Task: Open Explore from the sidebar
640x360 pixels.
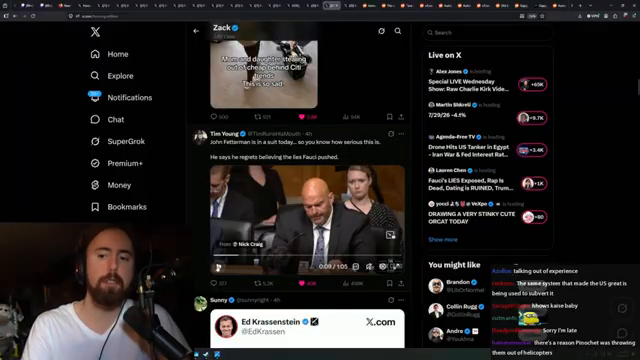Action: [x=112, y=76]
